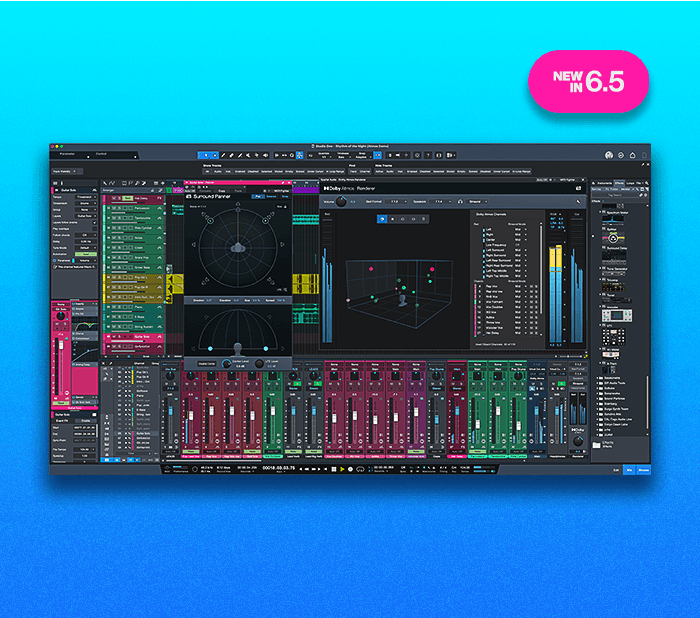Select the first 3D view mode icon
Viewport: 700px width, 618px height.
pyautogui.click(x=382, y=218)
